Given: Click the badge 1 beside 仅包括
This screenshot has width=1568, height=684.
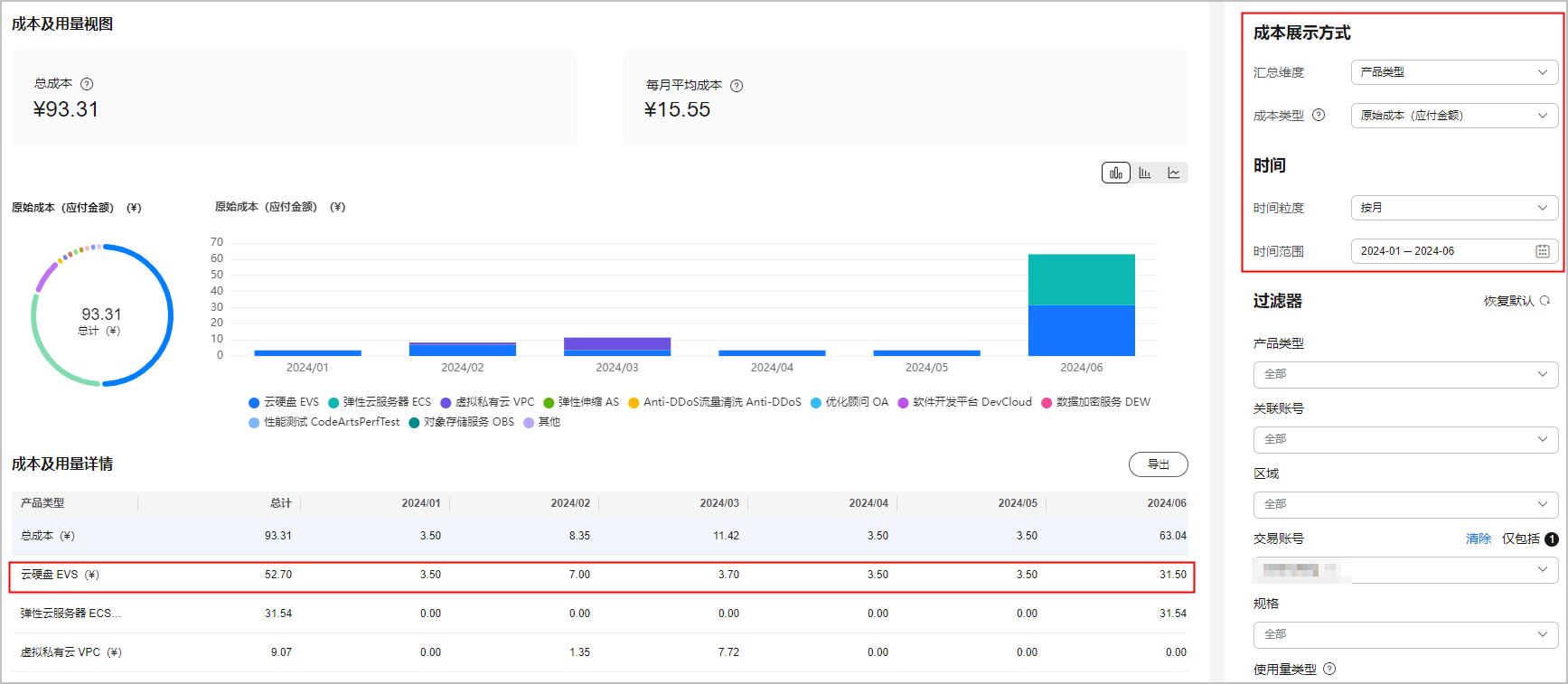Looking at the screenshot, I should 1552,539.
